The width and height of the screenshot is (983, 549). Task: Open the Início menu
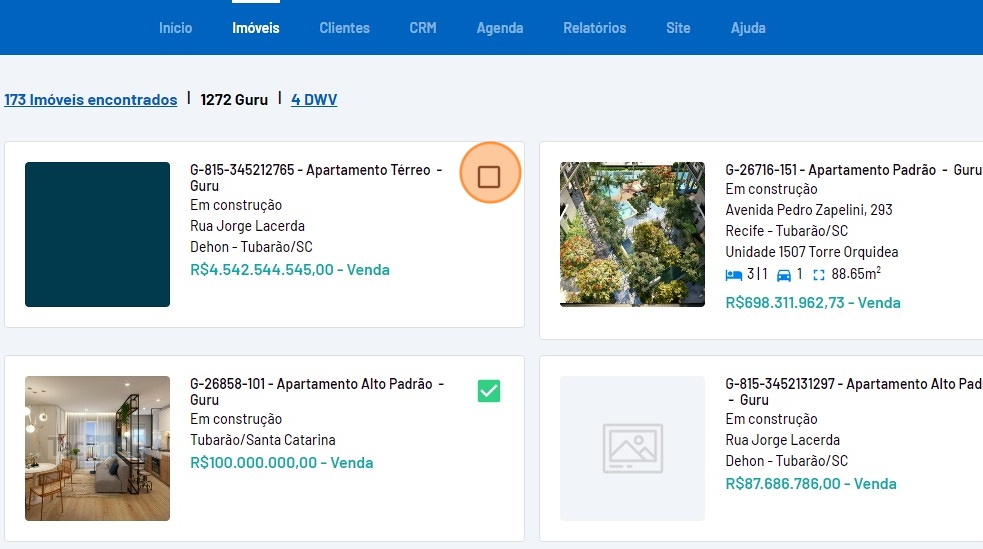(175, 28)
